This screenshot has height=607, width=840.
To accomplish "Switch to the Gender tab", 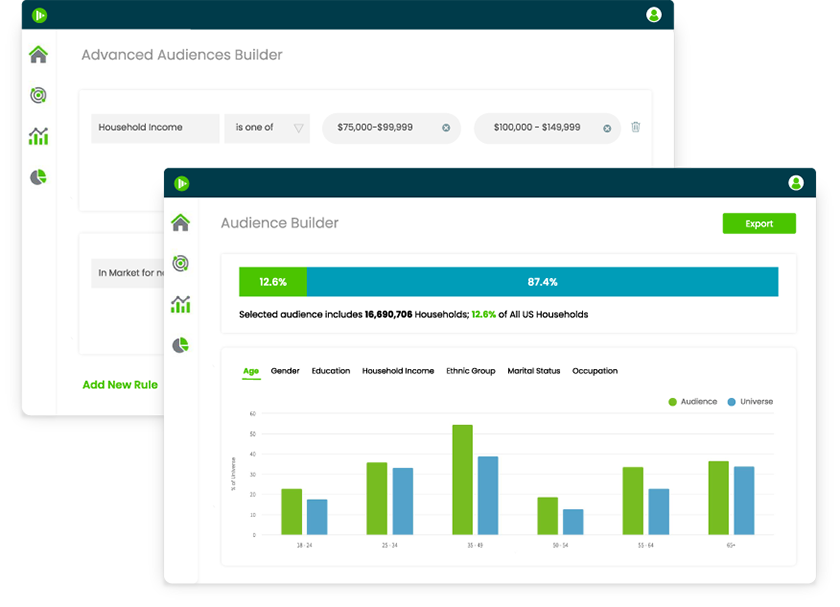I will point(285,371).
